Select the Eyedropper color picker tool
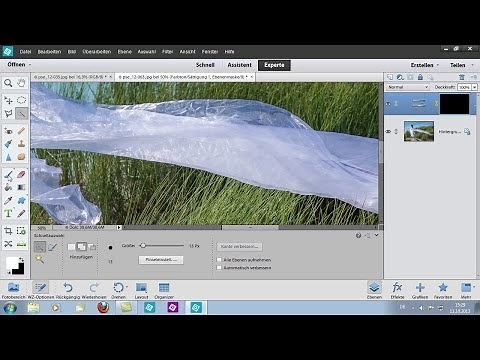The width and height of the screenshot is (480, 360). (x=8, y=200)
